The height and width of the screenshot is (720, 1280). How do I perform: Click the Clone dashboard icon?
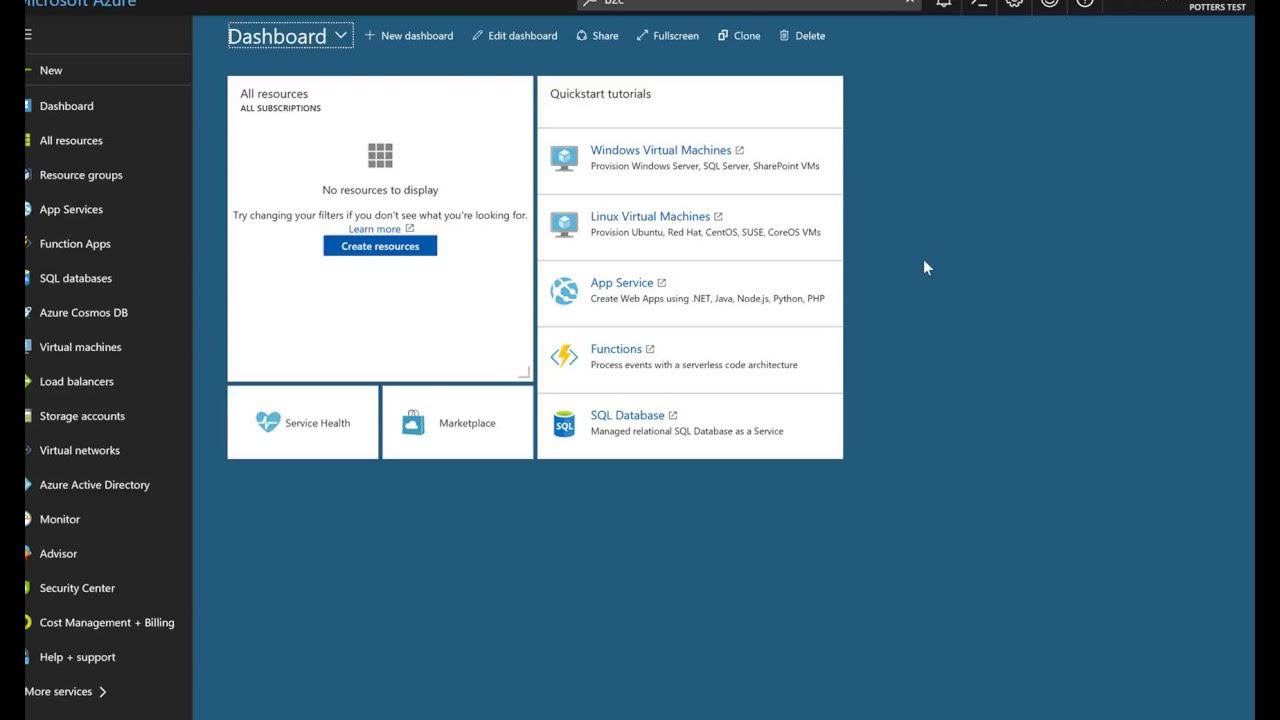(723, 35)
